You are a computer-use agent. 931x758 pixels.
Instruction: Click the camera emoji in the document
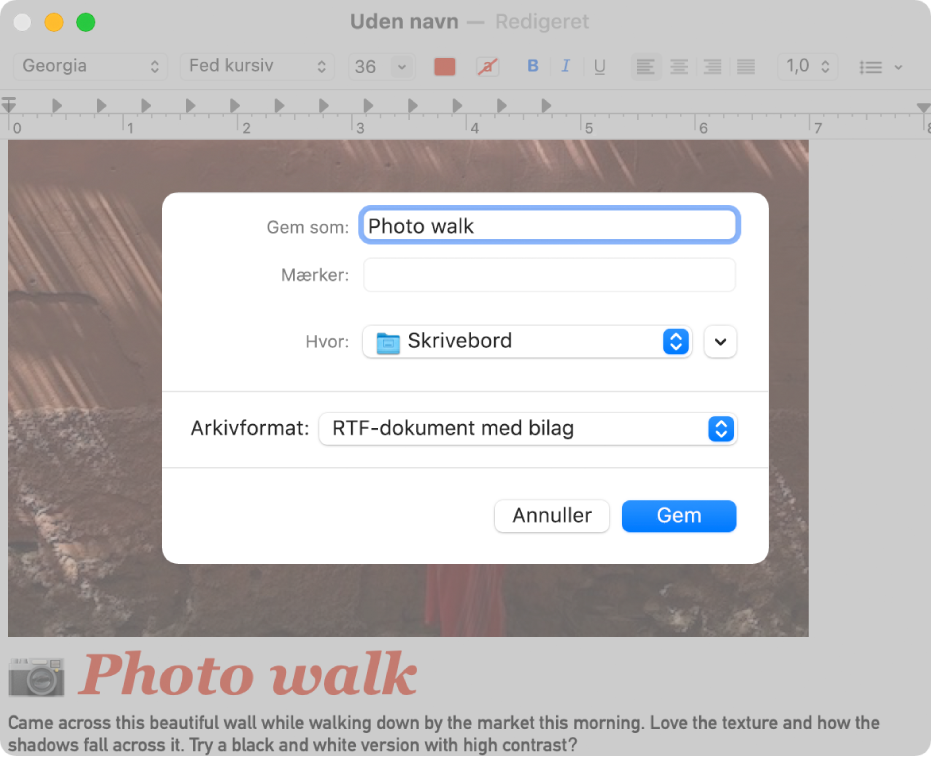pyautogui.click(x=36, y=676)
